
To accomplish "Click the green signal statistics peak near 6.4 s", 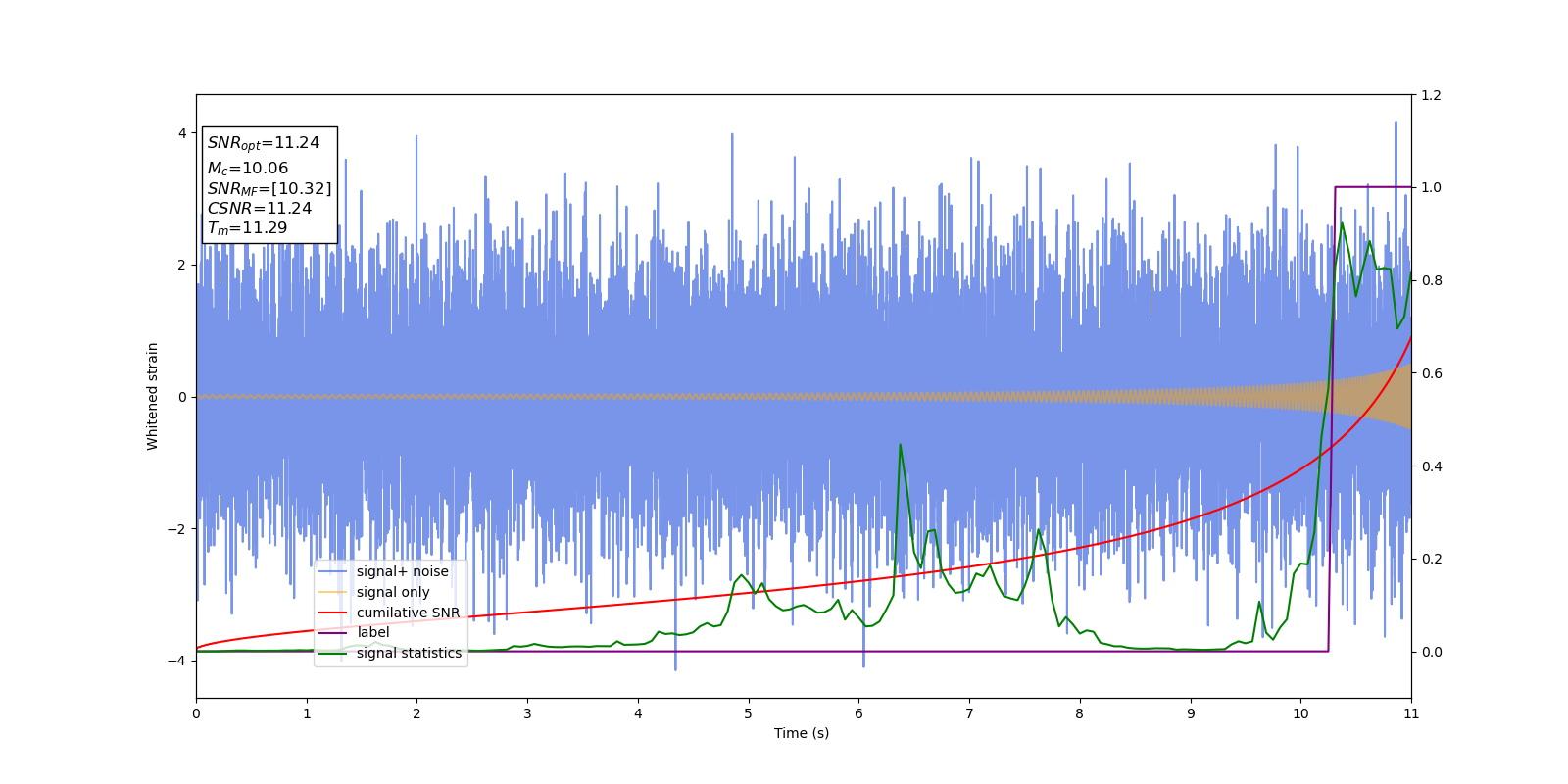I will click(900, 445).
